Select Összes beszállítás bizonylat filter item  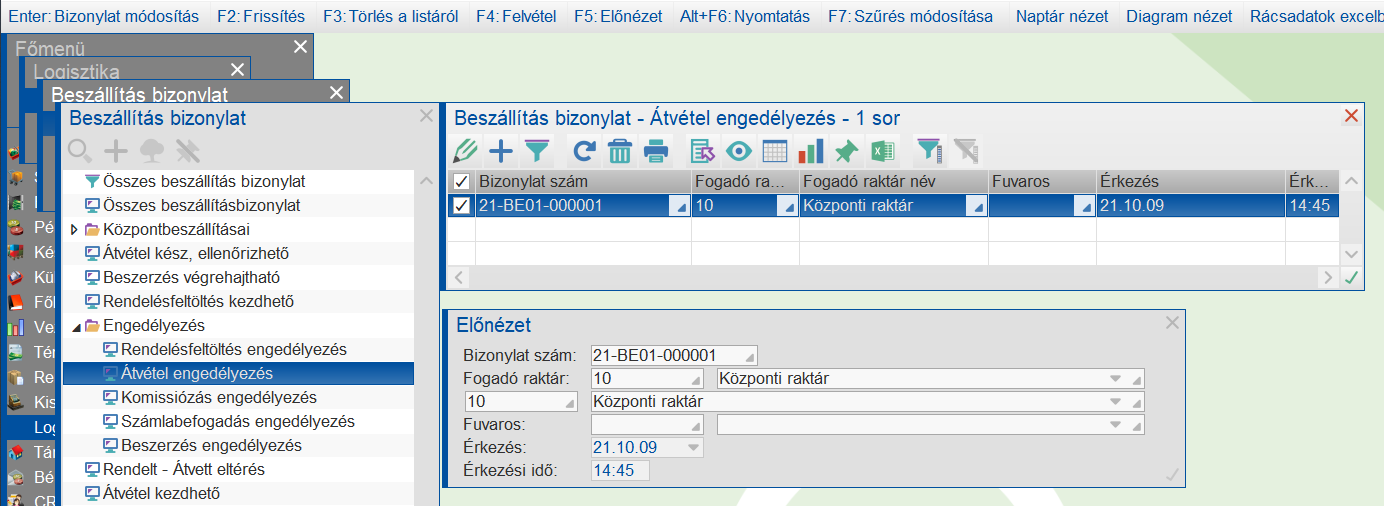[x=204, y=182]
